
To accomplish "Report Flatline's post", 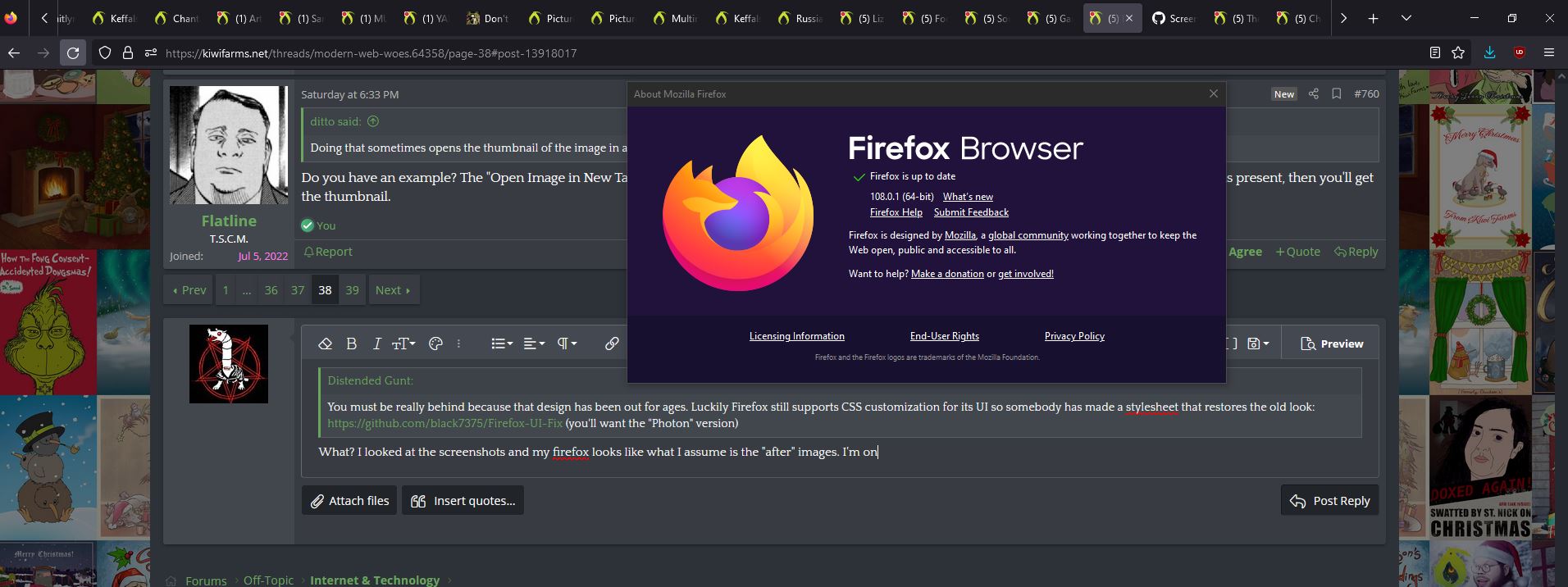I will coord(327,252).
